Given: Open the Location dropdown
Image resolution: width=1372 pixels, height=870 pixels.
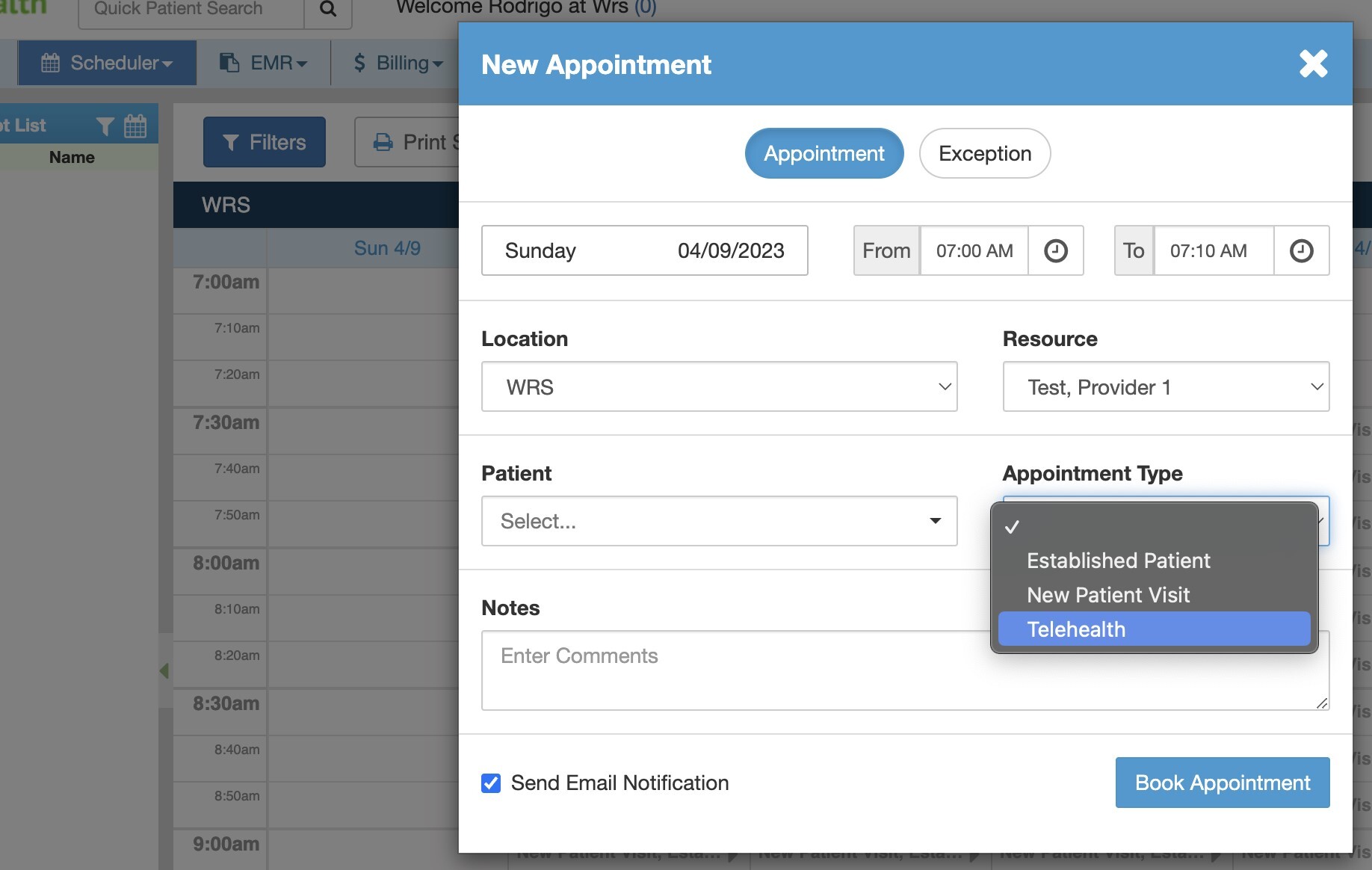Looking at the screenshot, I should (x=719, y=386).
